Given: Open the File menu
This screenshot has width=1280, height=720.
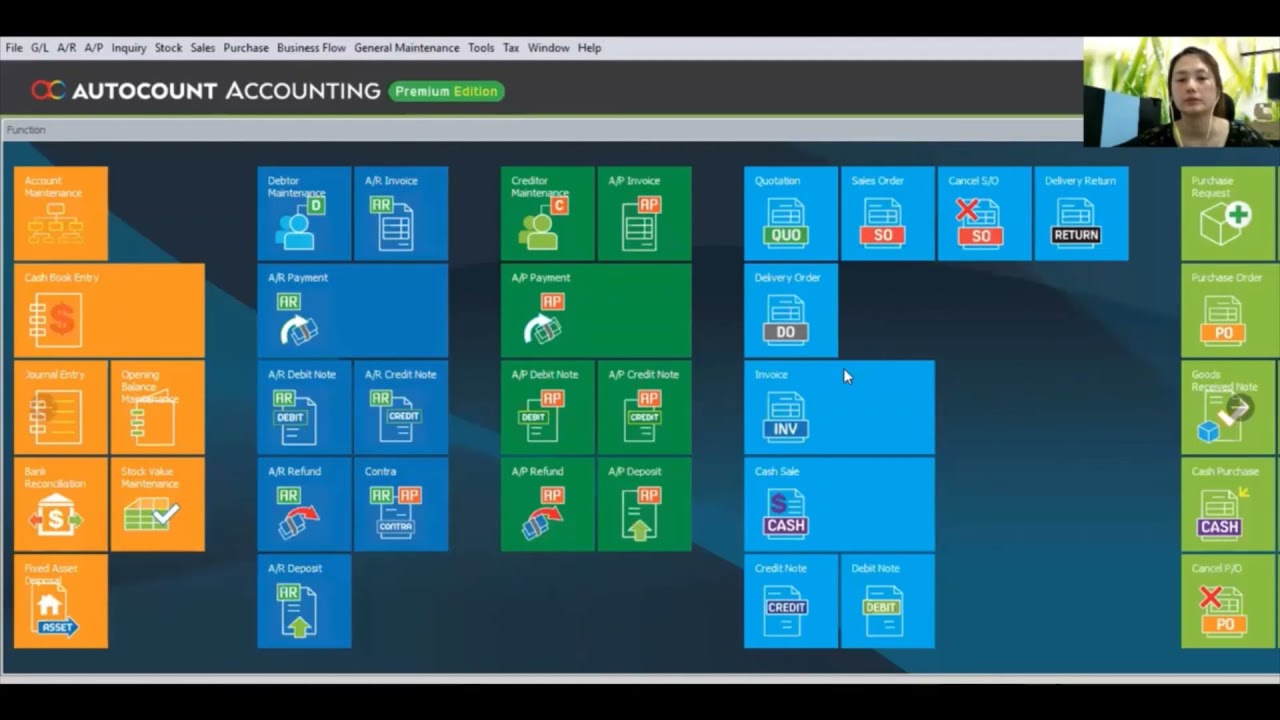Looking at the screenshot, I should click(x=14, y=48).
